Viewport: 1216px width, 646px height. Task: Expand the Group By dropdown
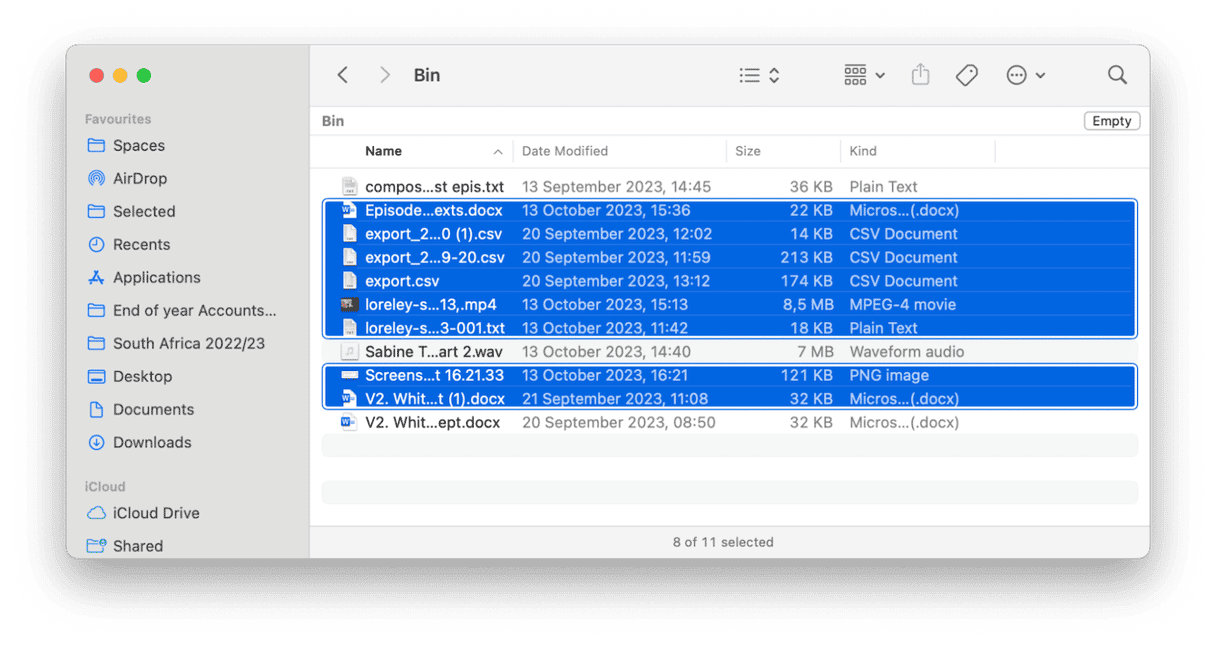pyautogui.click(x=864, y=75)
